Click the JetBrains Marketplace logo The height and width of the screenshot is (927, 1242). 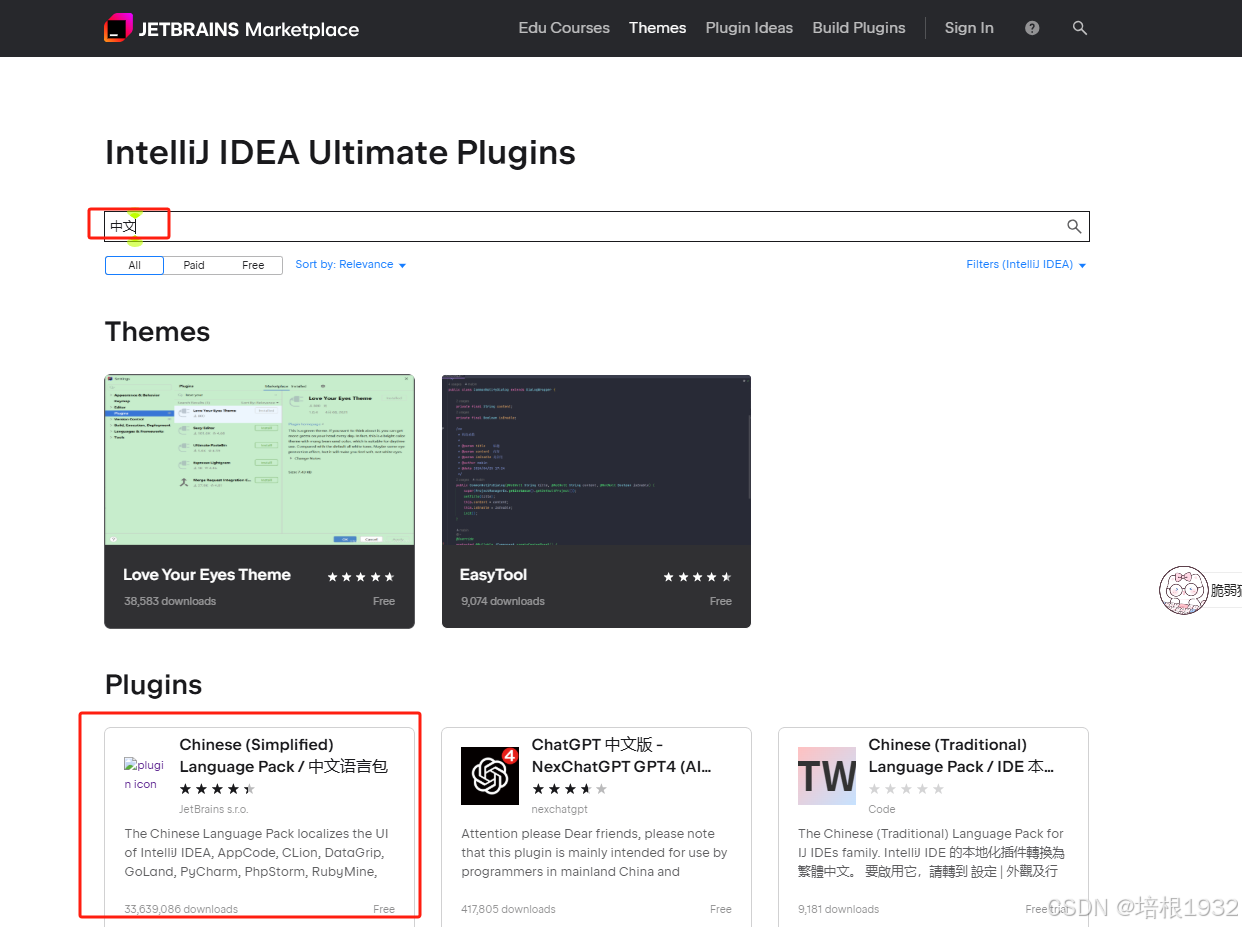(231, 29)
